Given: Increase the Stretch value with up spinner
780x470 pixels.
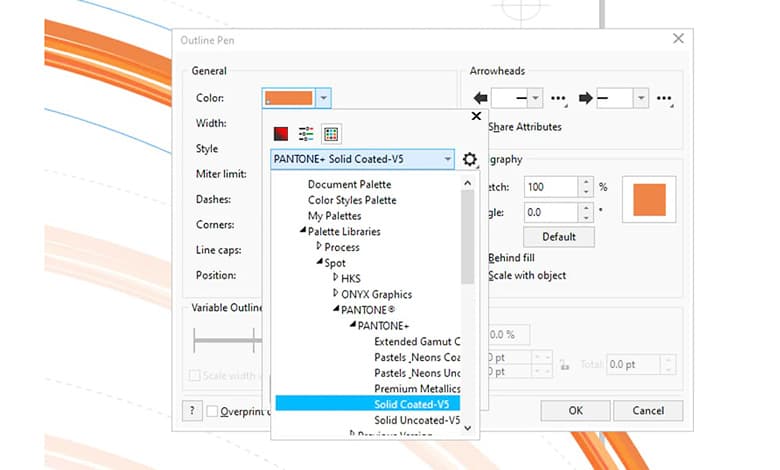Looking at the screenshot, I should 586,183.
